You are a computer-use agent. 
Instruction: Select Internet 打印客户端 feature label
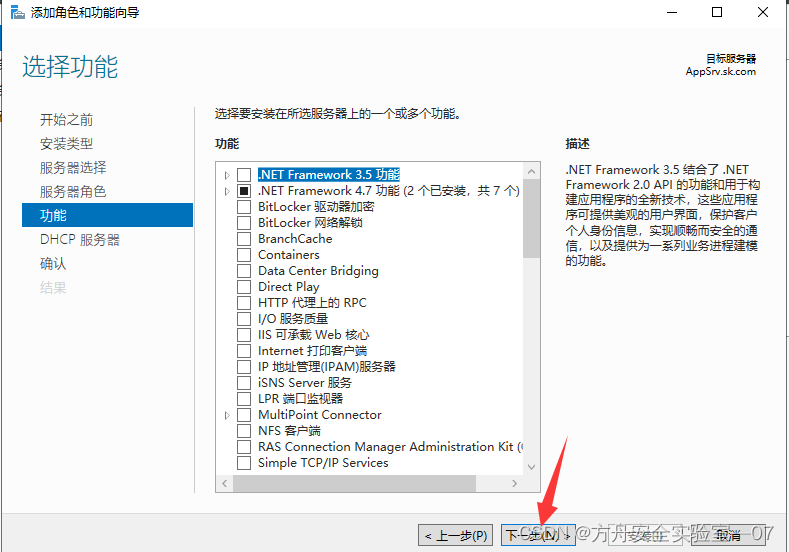[x=312, y=351]
